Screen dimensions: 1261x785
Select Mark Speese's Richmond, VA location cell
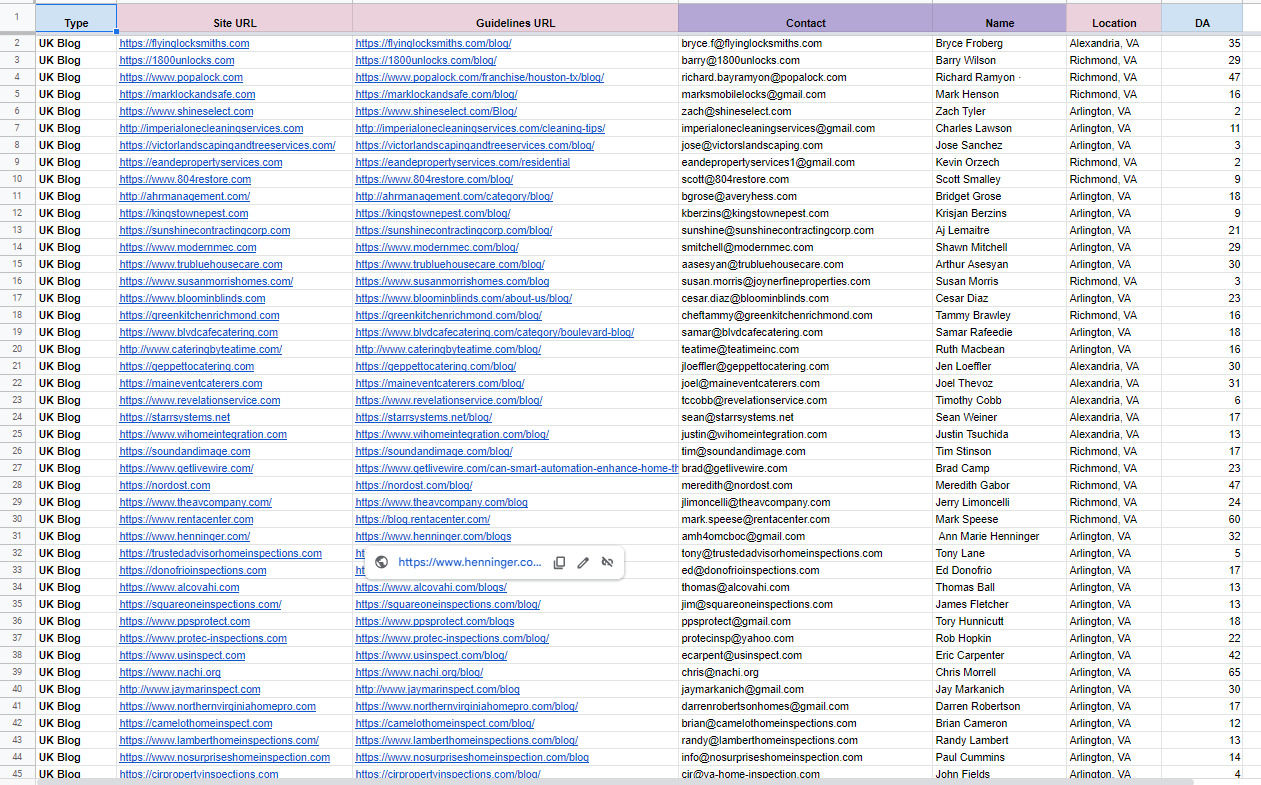coord(1114,519)
